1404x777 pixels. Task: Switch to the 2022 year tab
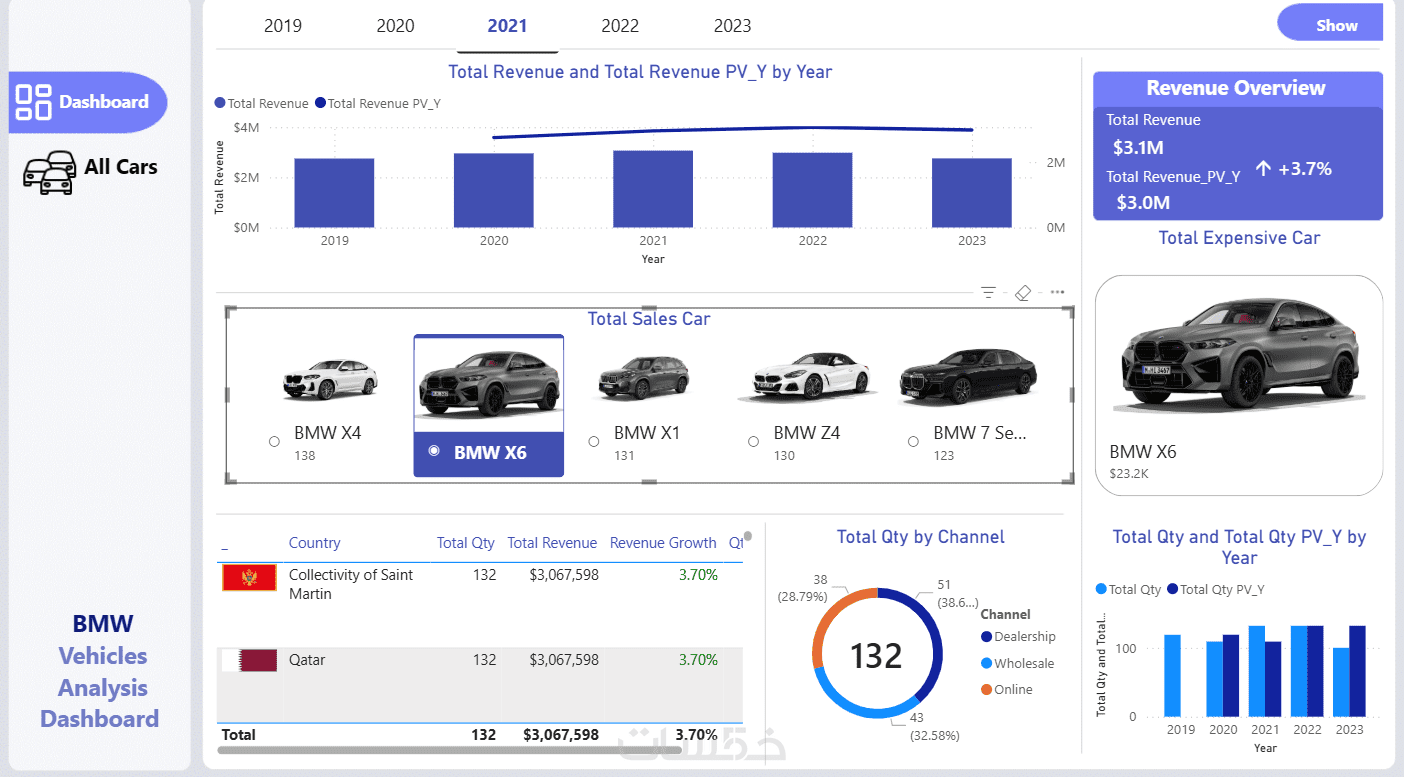pos(620,26)
